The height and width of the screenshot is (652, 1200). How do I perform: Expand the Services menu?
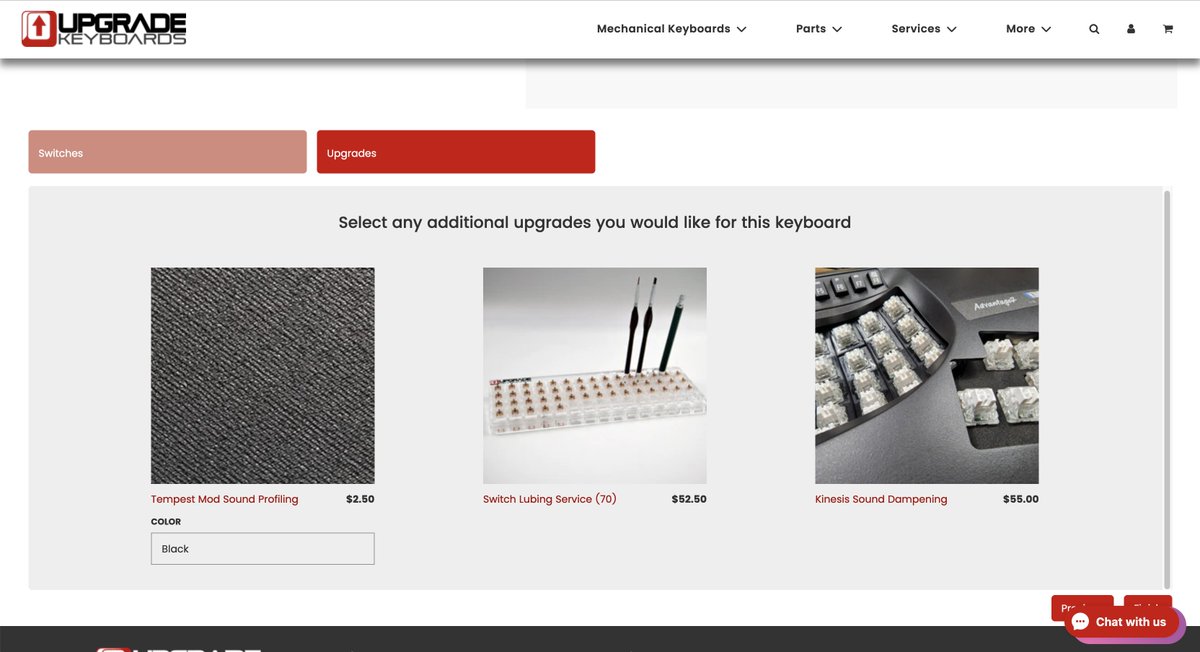click(x=924, y=29)
